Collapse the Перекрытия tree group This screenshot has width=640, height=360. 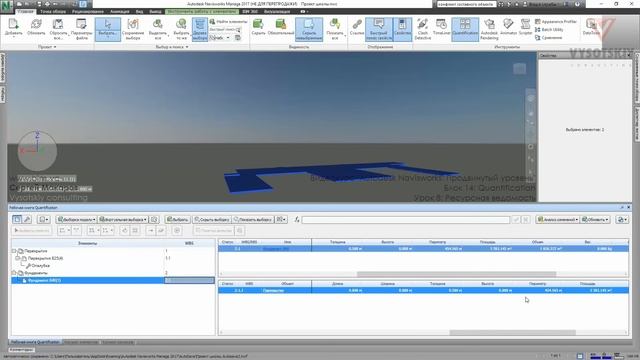click(14, 251)
